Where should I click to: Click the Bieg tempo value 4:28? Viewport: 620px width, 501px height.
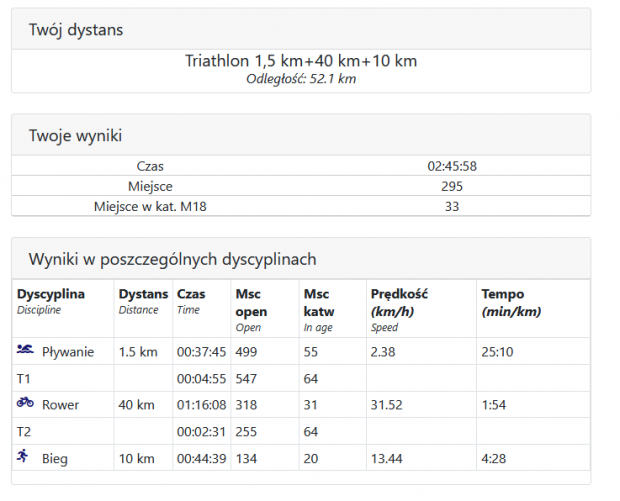coord(497,458)
